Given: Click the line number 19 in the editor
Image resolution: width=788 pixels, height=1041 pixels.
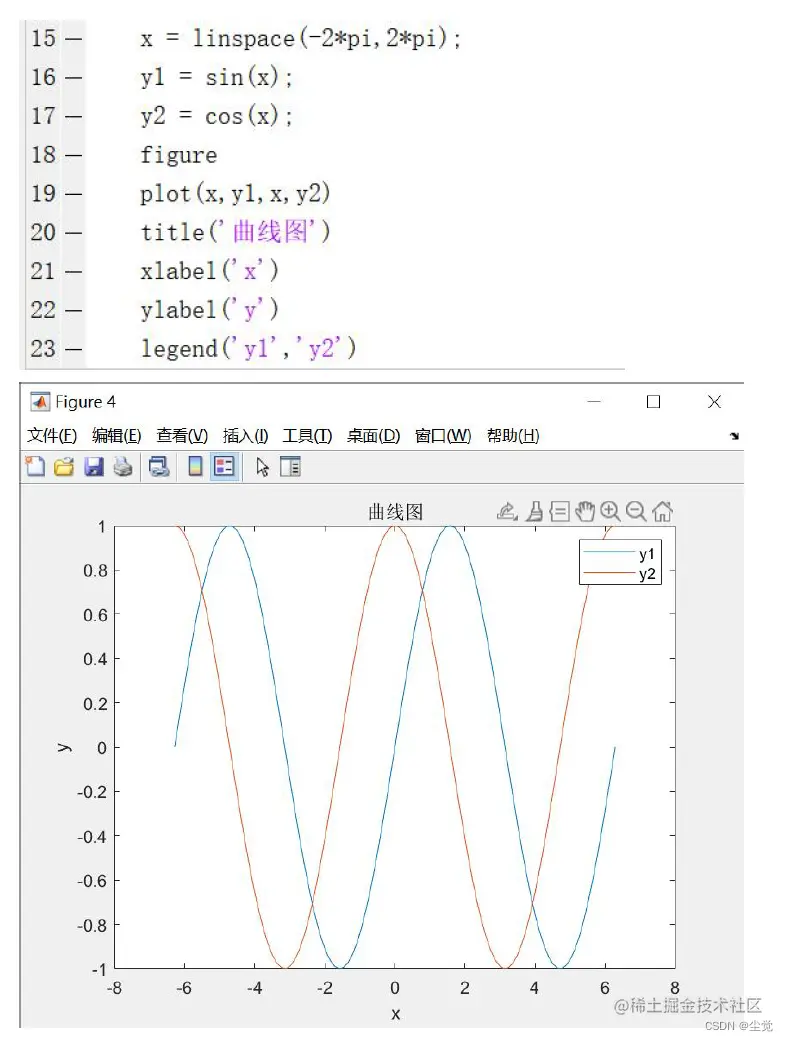Looking at the screenshot, I should 43,193.
